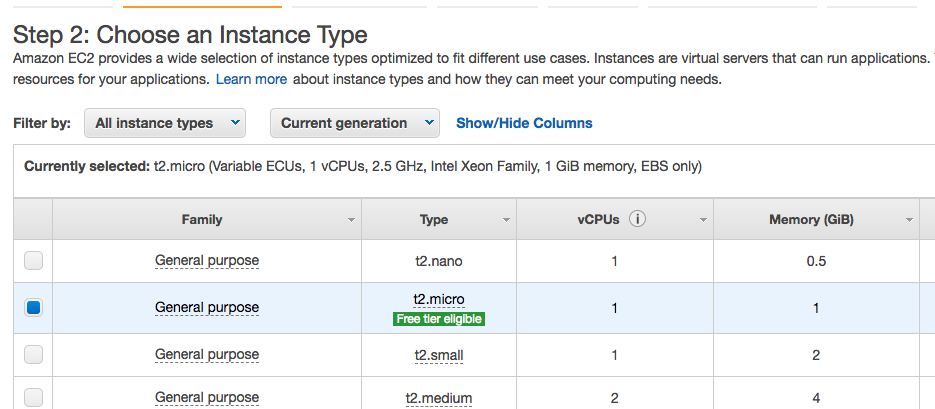Click the vCPUs column sort arrow

(x=703, y=220)
